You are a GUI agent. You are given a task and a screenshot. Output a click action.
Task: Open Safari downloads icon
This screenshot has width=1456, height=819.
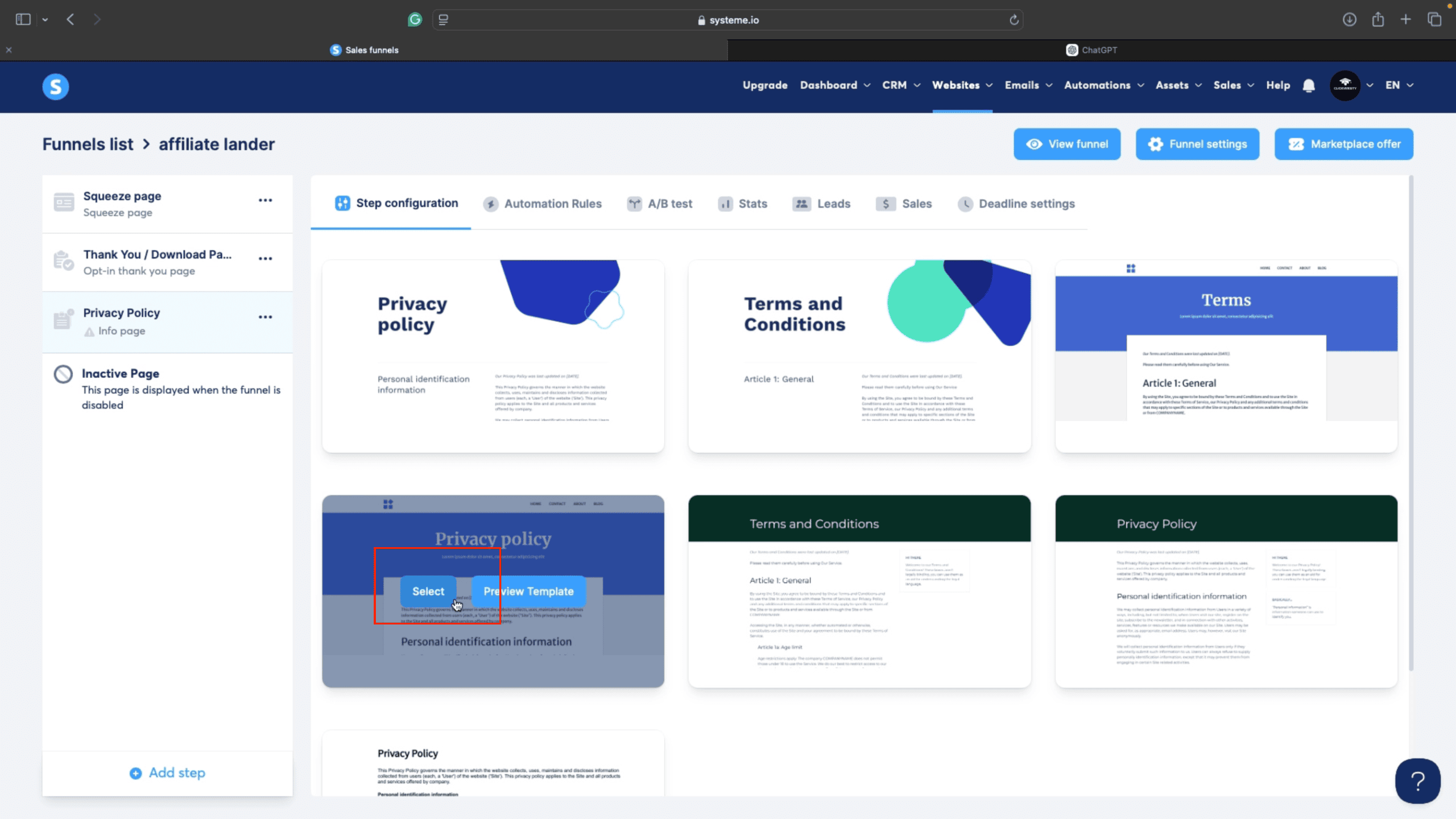[x=1349, y=19]
